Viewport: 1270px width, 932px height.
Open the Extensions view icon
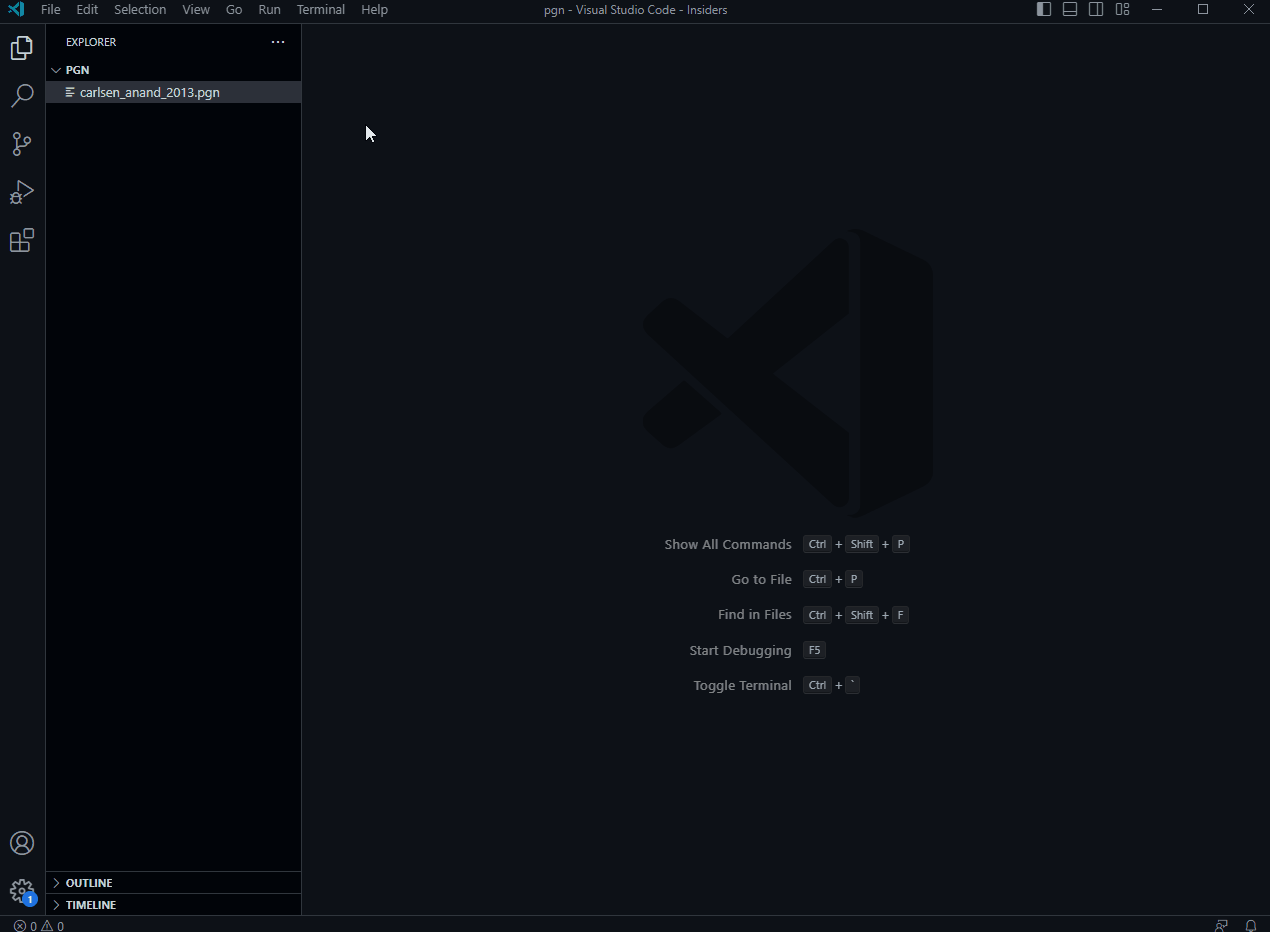coord(22,240)
